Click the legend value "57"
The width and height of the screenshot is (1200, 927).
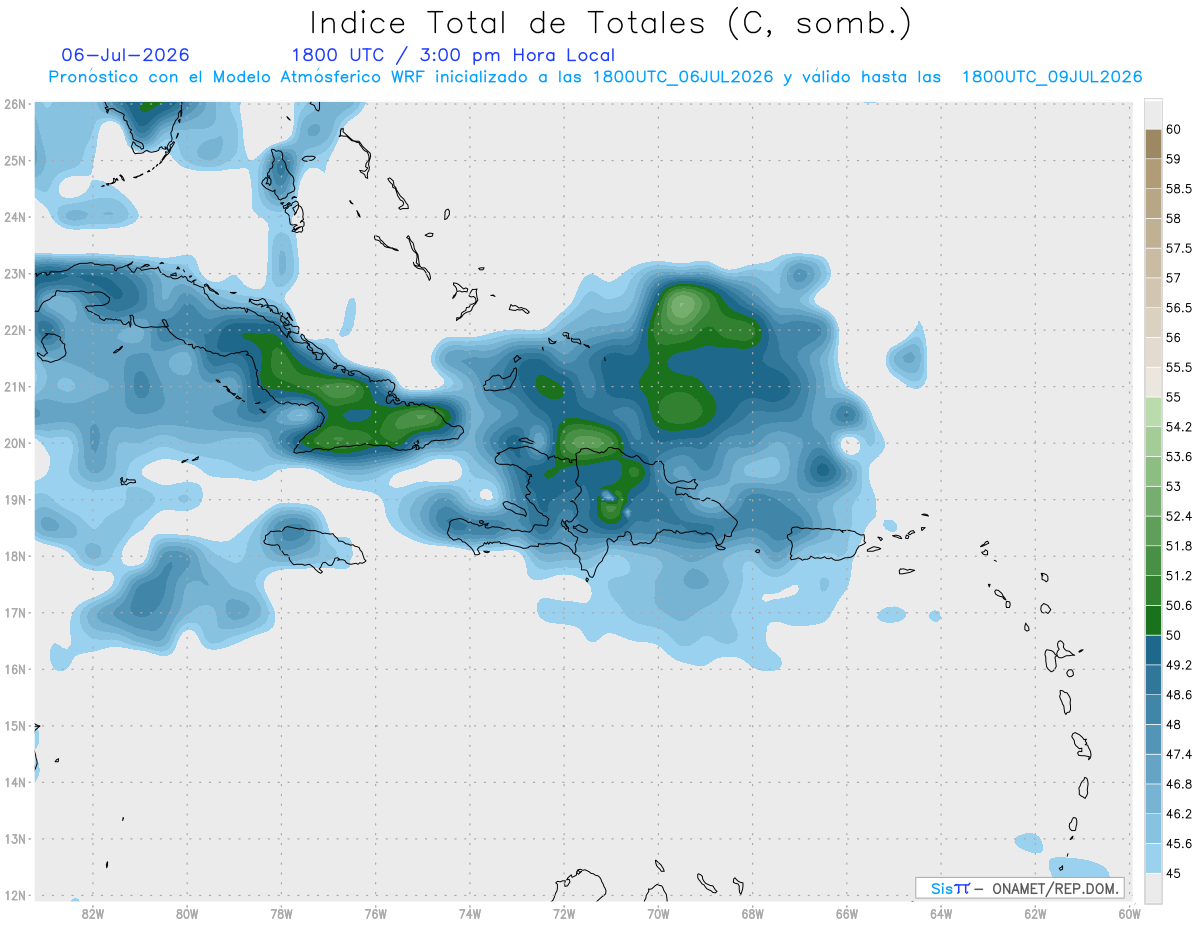point(1174,278)
